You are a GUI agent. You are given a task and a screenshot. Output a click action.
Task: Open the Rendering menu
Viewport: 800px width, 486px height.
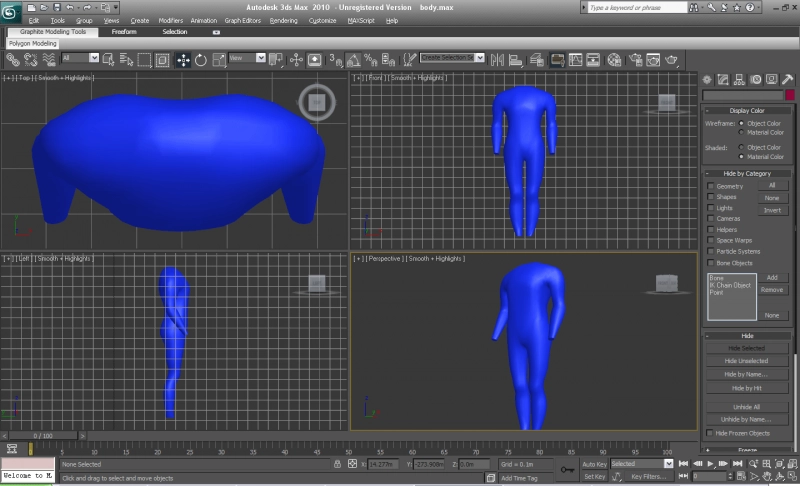pos(283,20)
